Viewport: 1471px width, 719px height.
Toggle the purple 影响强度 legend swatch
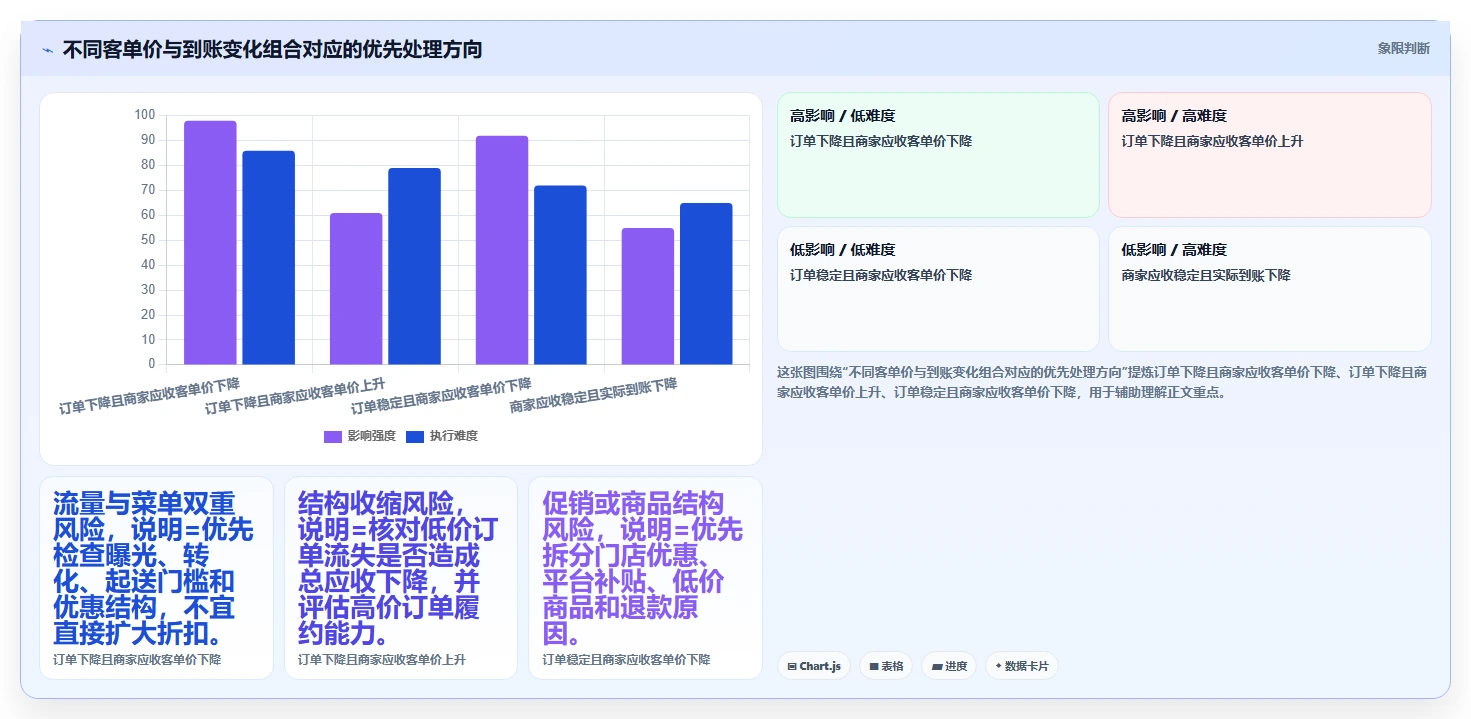[333, 436]
